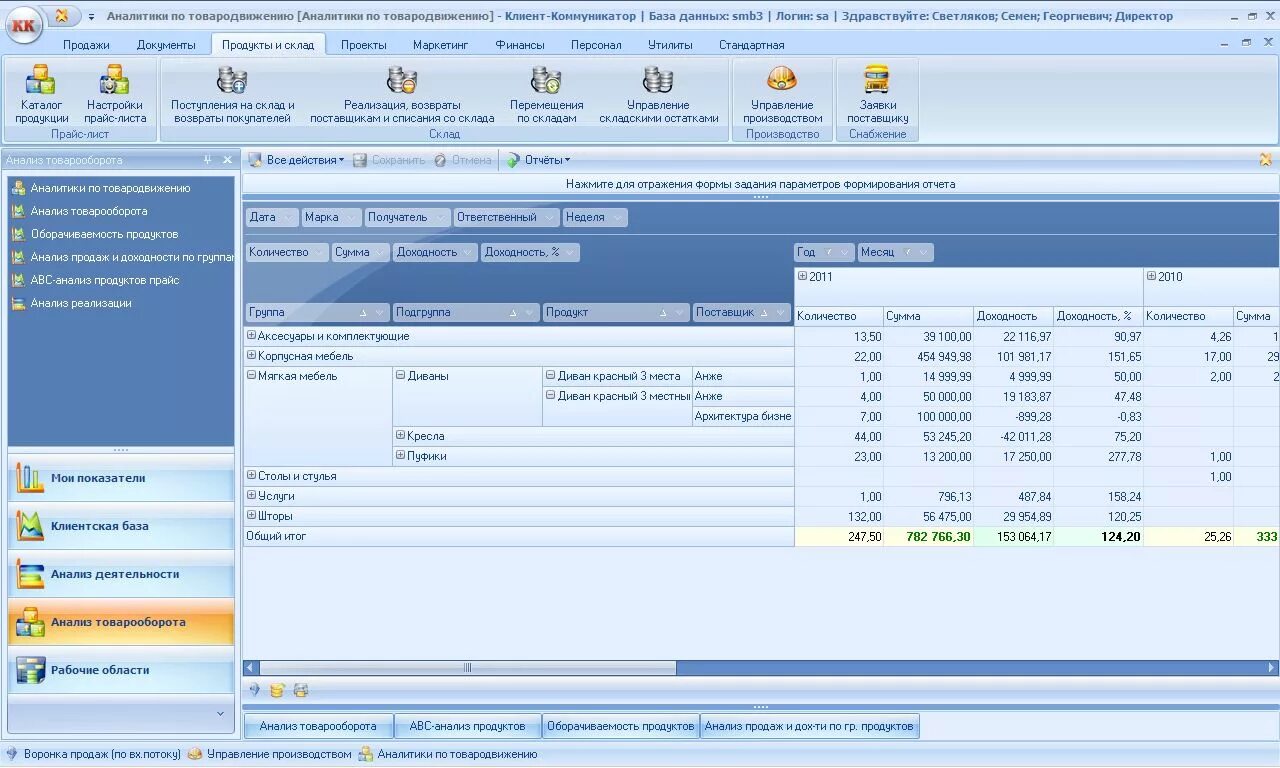
Task: Expand the Шторы group row
Action: [251, 516]
